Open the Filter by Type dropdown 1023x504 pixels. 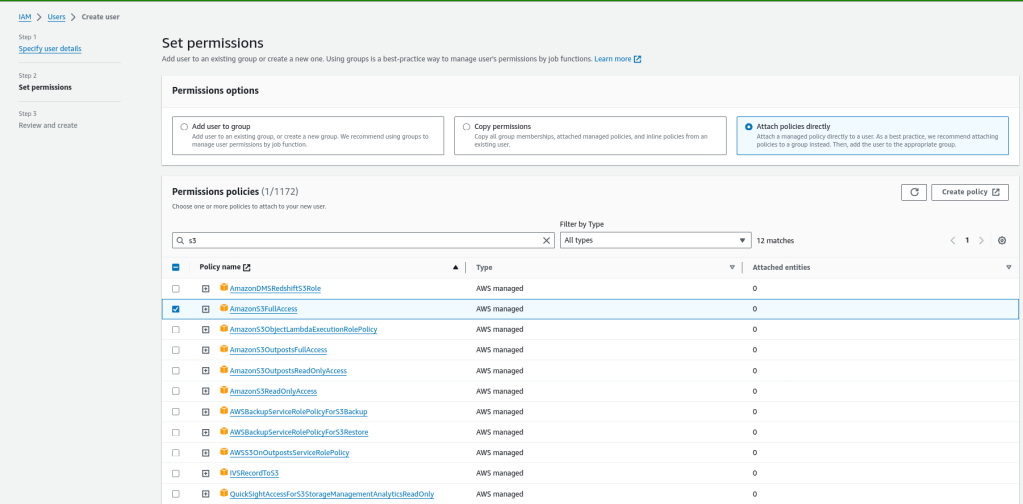(x=655, y=241)
